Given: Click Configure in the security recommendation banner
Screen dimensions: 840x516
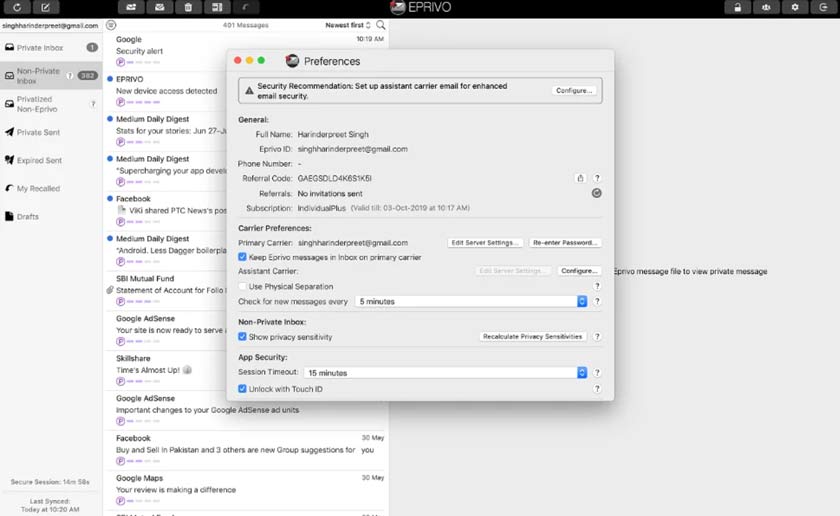Looking at the screenshot, I should pos(574,91).
